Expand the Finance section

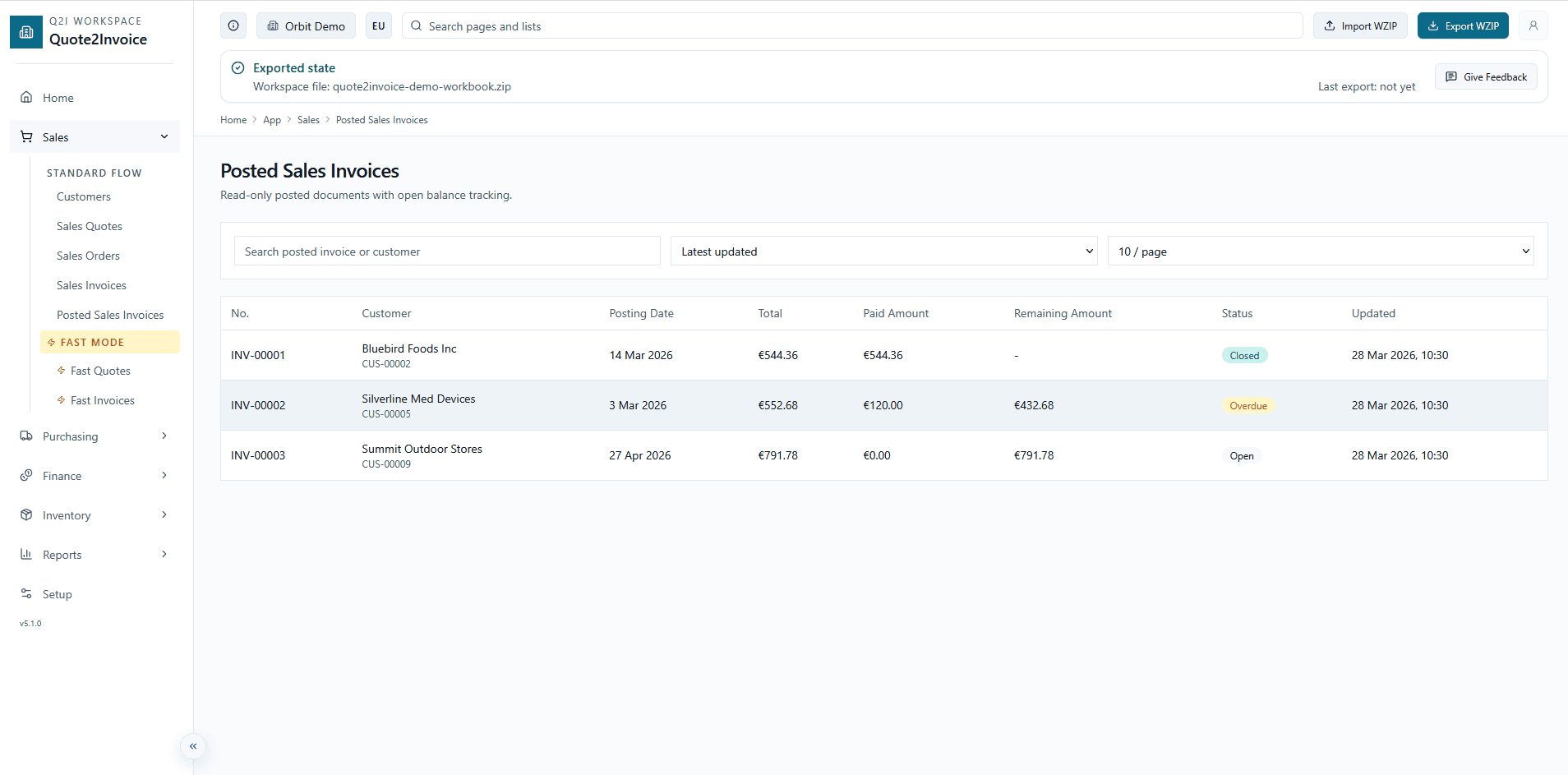point(164,475)
